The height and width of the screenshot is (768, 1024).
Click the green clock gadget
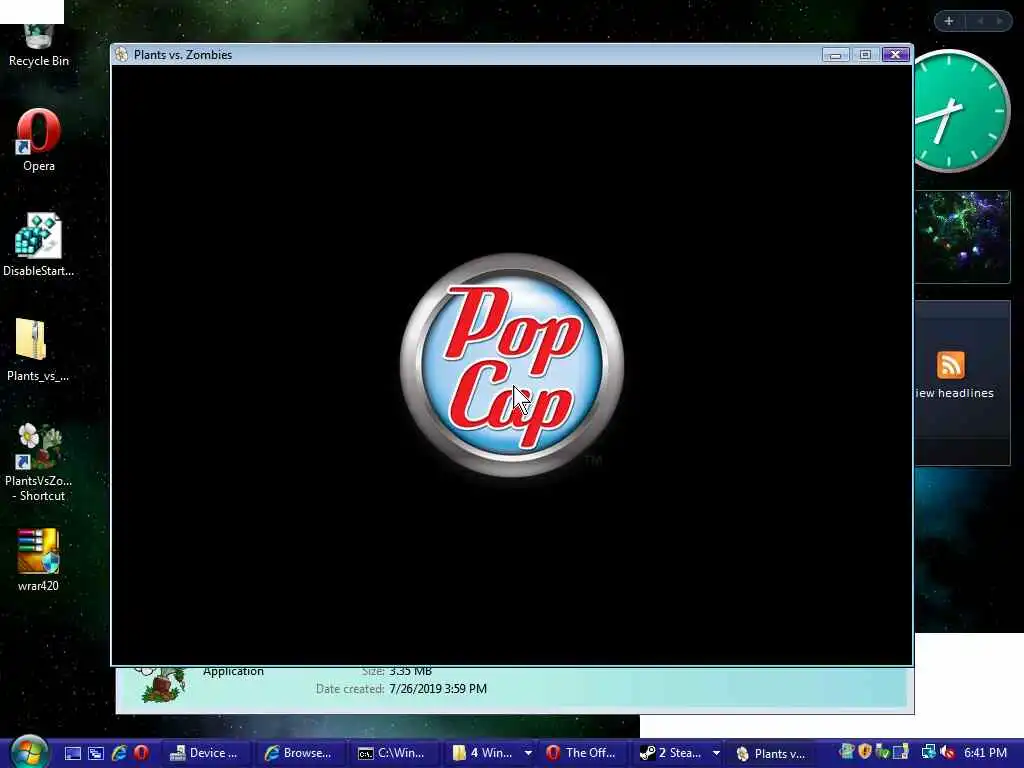pos(959,111)
